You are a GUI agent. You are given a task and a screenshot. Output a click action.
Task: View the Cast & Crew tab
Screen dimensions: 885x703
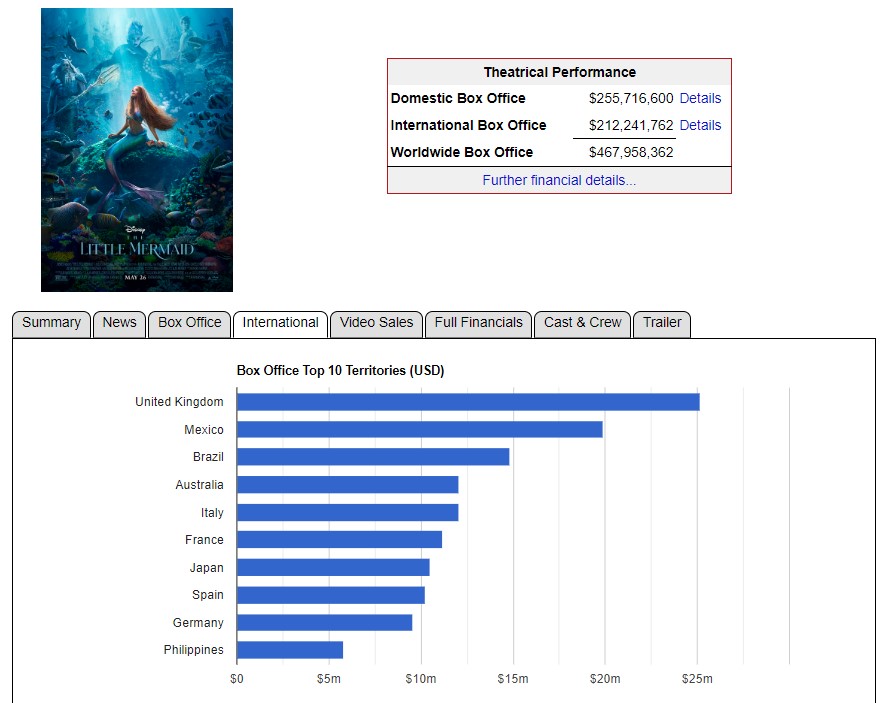[x=582, y=323]
